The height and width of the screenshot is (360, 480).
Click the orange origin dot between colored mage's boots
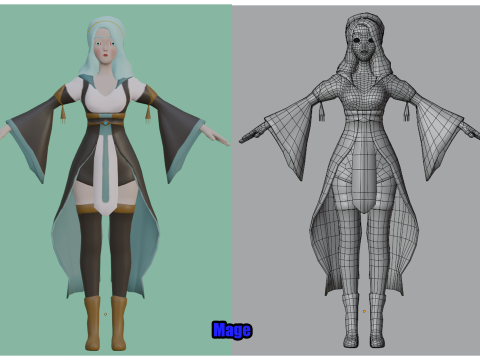coord(106,314)
